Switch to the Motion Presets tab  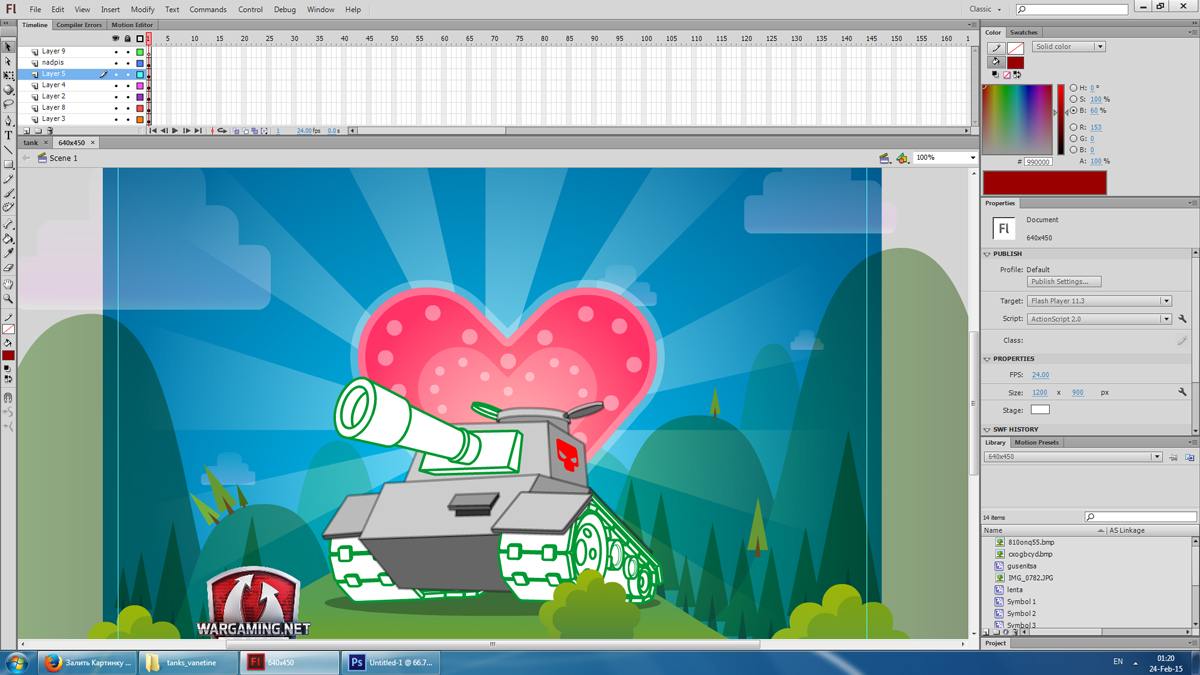click(x=1036, y=442)
